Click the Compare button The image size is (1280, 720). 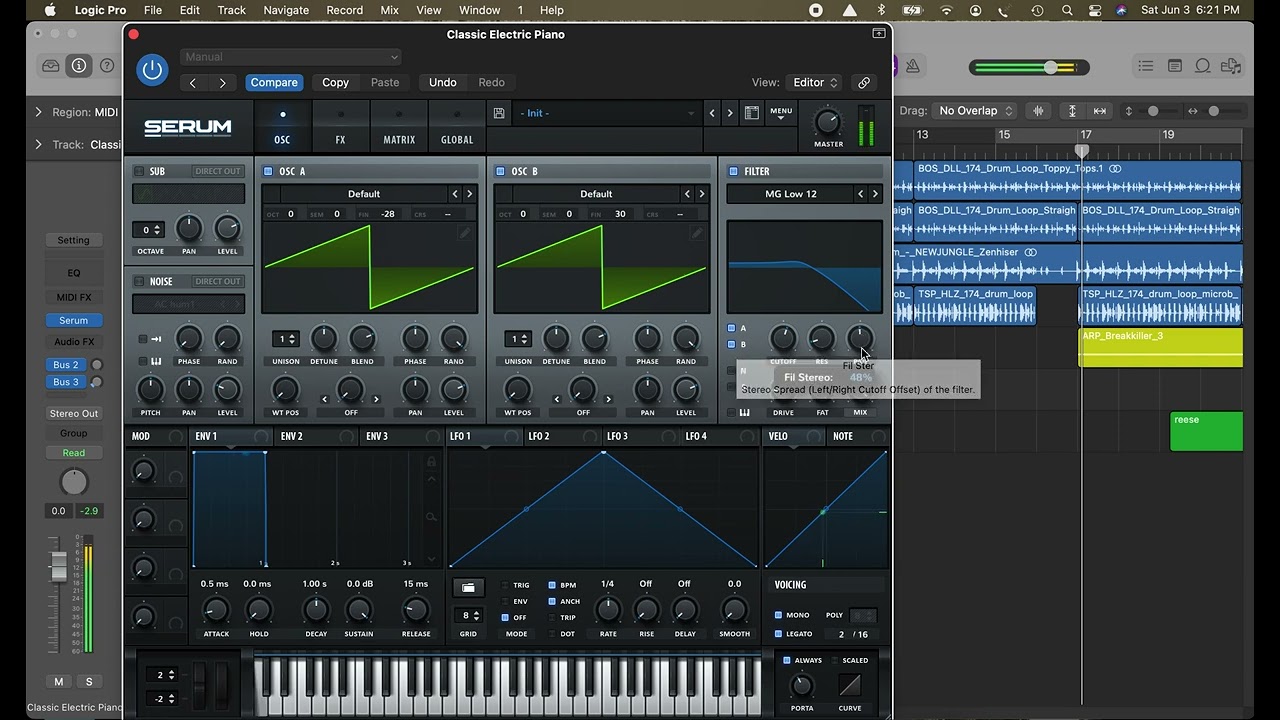tap(274, 83)
